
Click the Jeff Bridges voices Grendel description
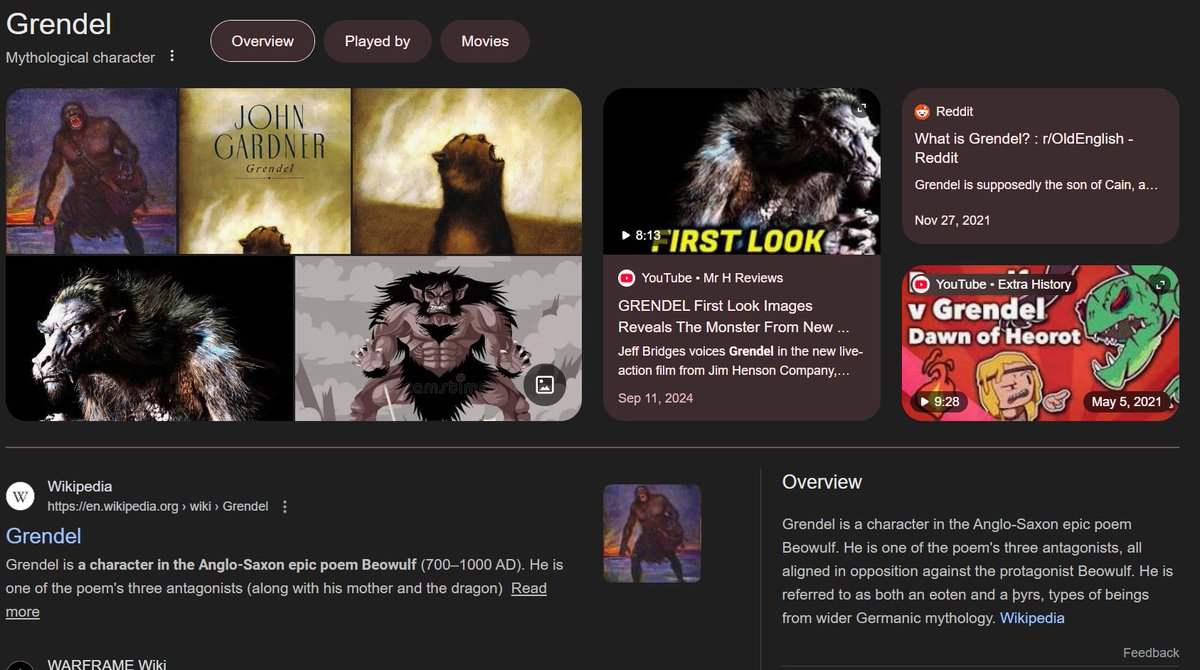741,361
